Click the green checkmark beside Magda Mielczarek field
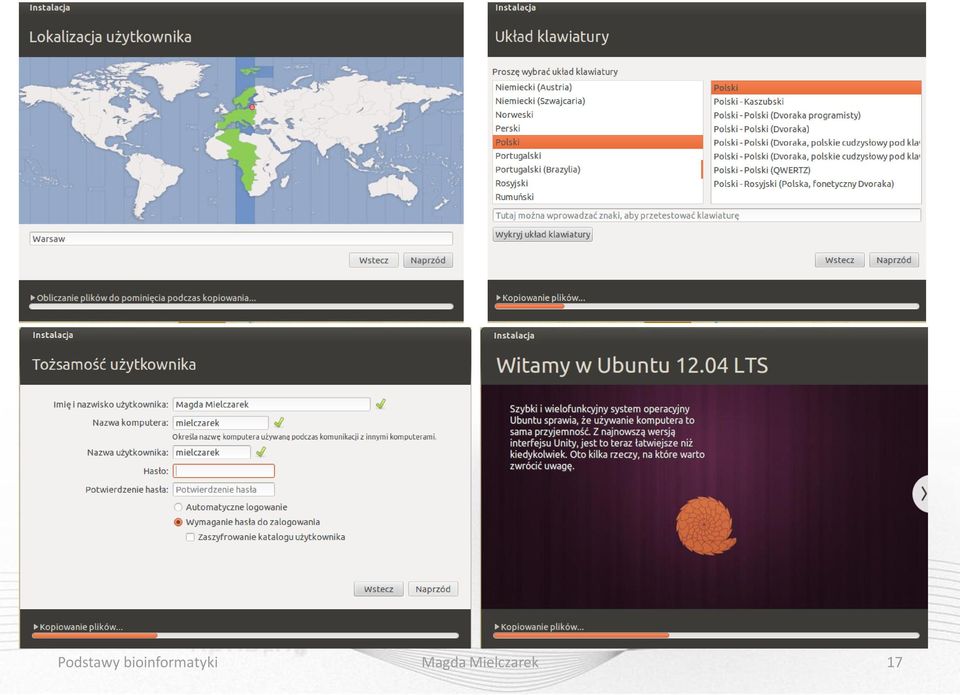Screen dimensions: 960x695 click(381, 404)
